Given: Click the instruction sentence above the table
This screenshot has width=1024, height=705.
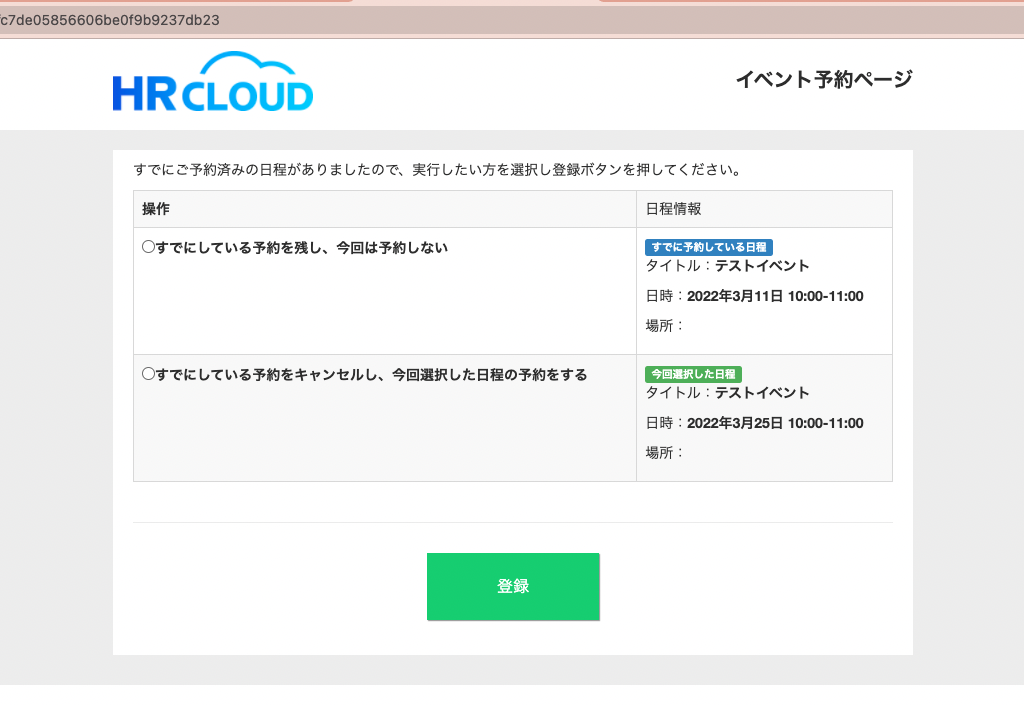Looking at the screenshot, I should 437,169.
